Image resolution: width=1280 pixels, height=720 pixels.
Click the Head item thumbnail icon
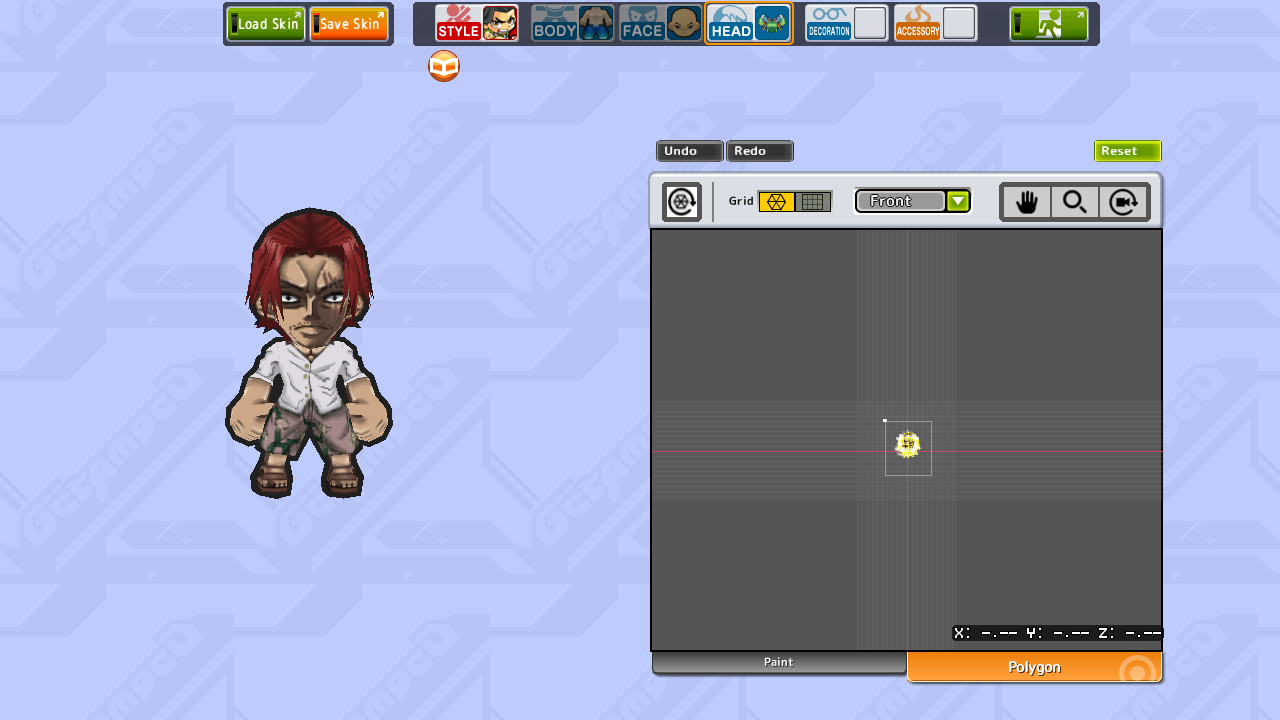tap(772, 23)
